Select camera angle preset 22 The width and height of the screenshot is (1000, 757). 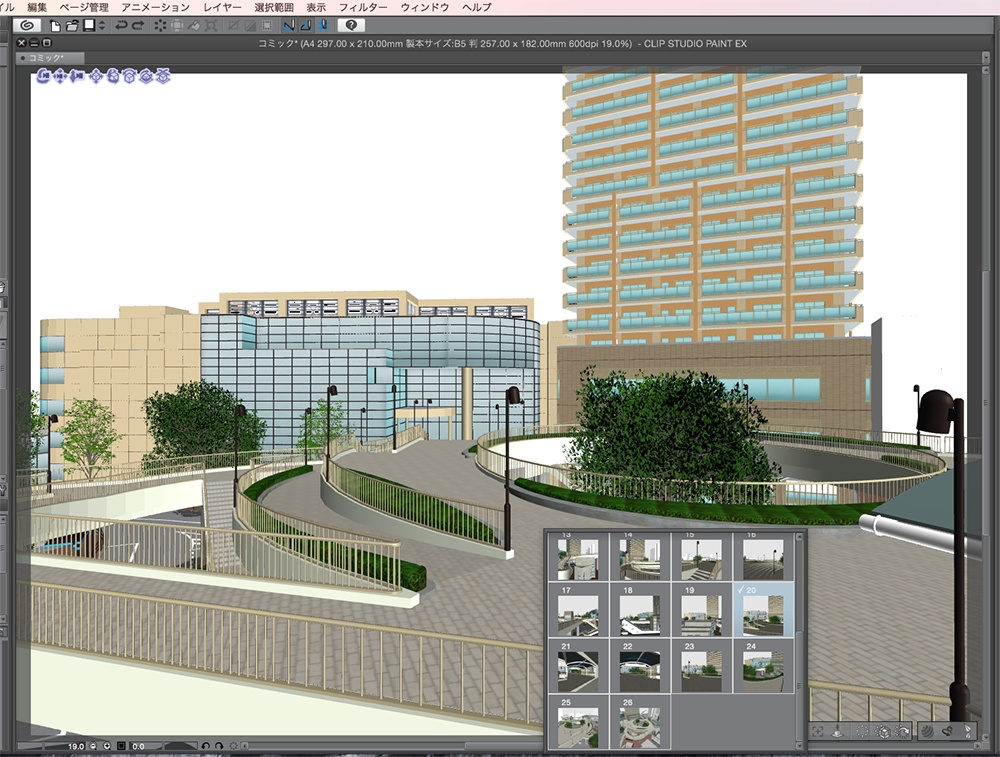tap(640, 666)
